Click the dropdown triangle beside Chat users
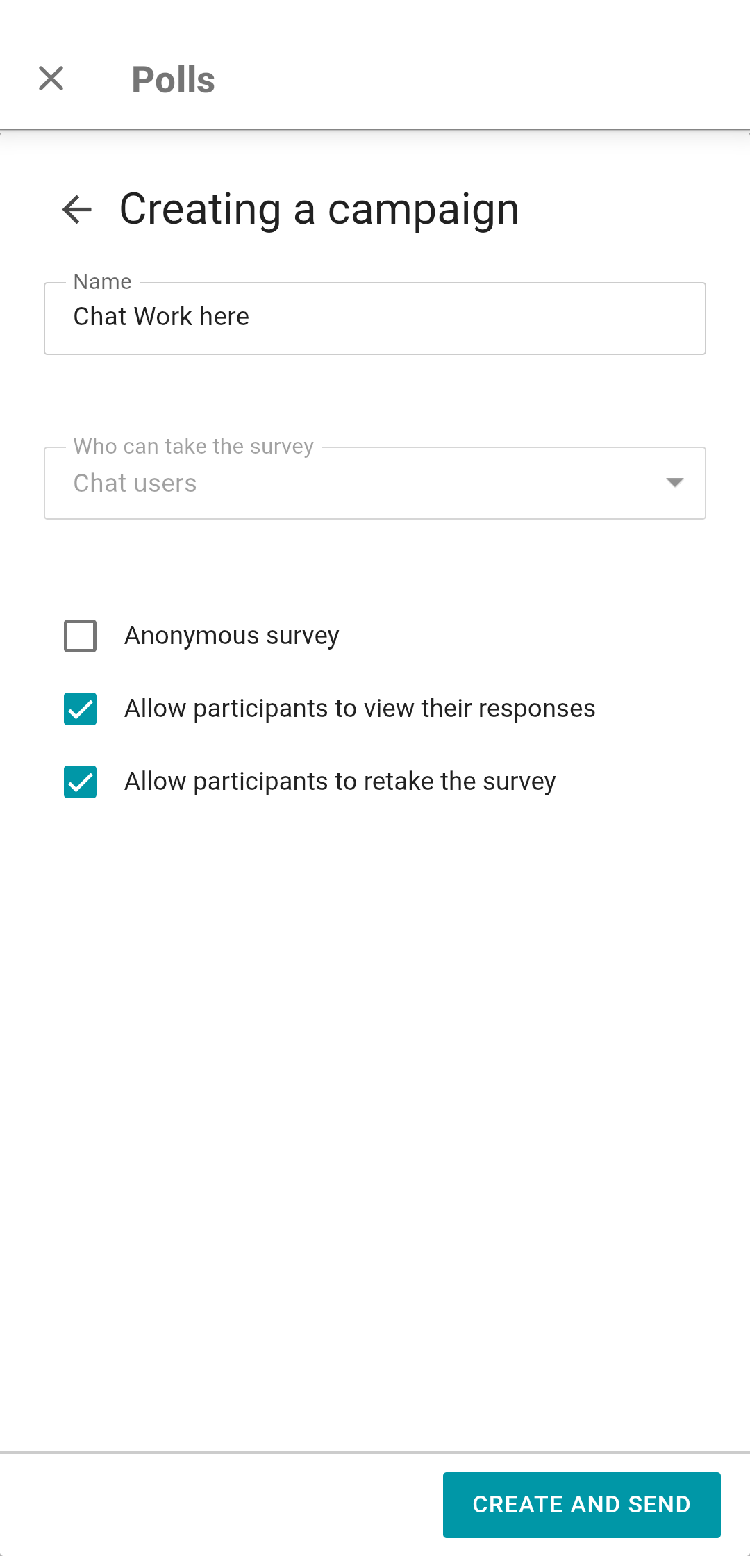 tap(674, 483)
